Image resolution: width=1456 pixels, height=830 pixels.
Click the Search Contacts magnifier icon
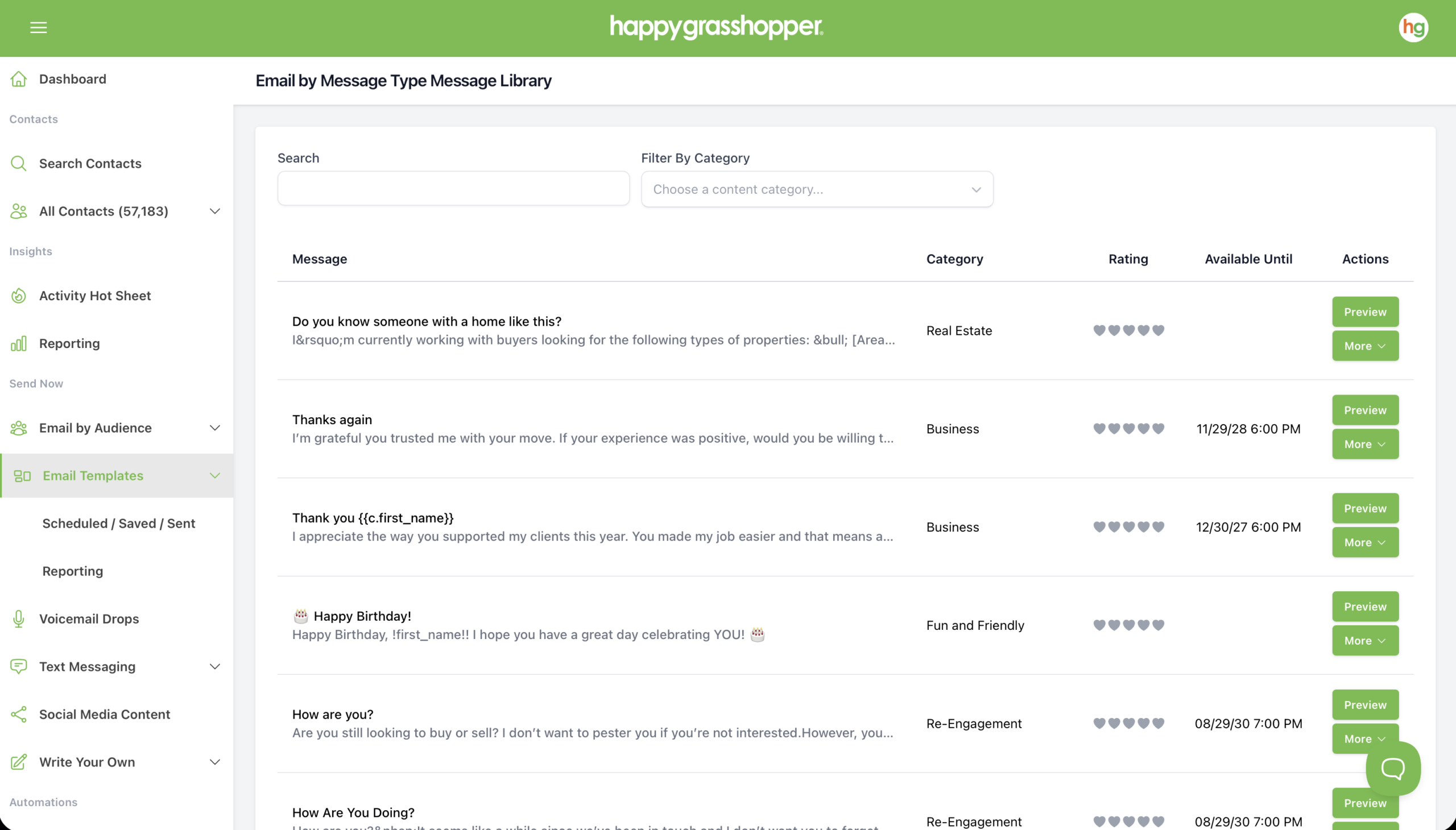pos(19,164)
